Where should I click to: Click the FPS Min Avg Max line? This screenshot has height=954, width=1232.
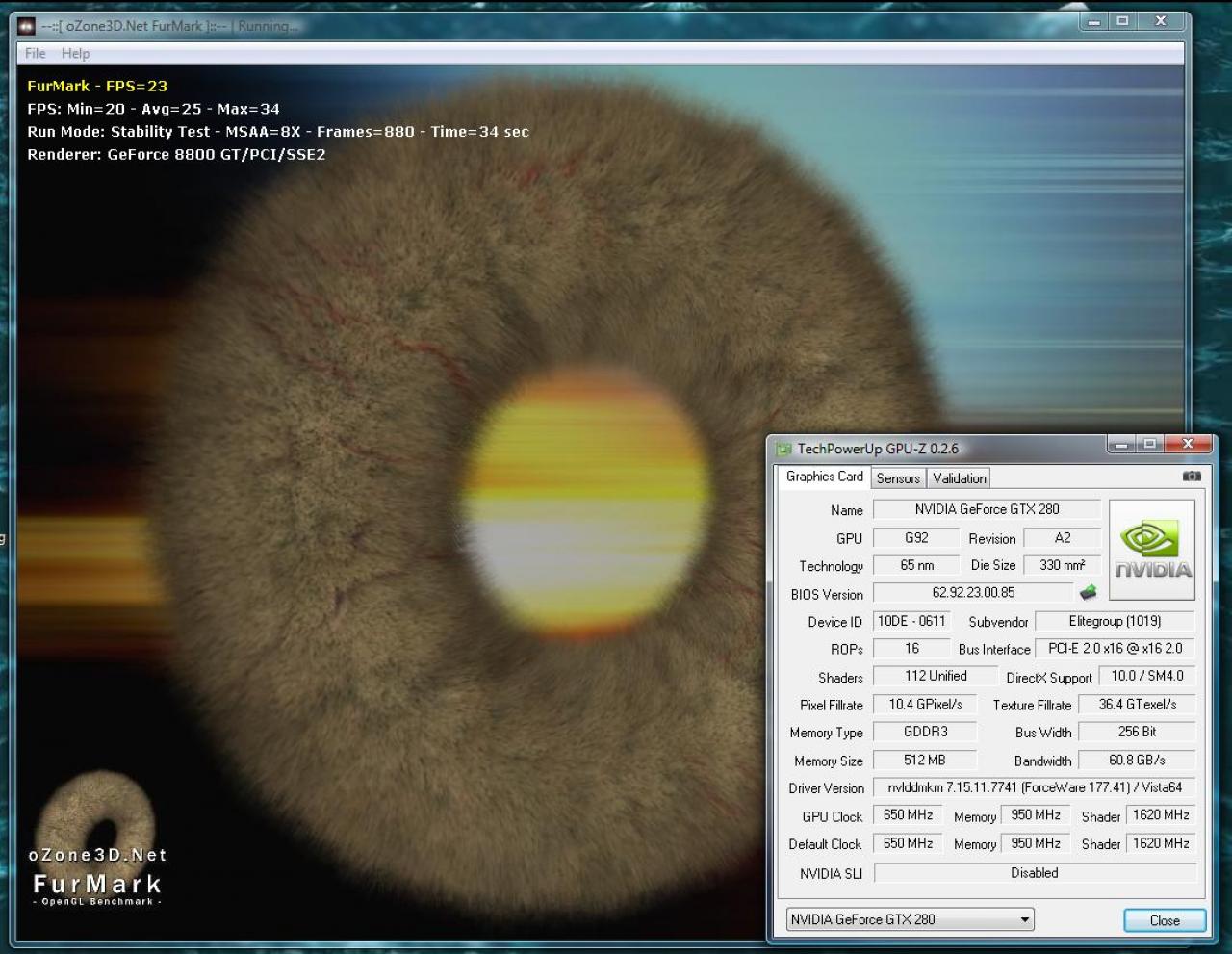point(153,109)
